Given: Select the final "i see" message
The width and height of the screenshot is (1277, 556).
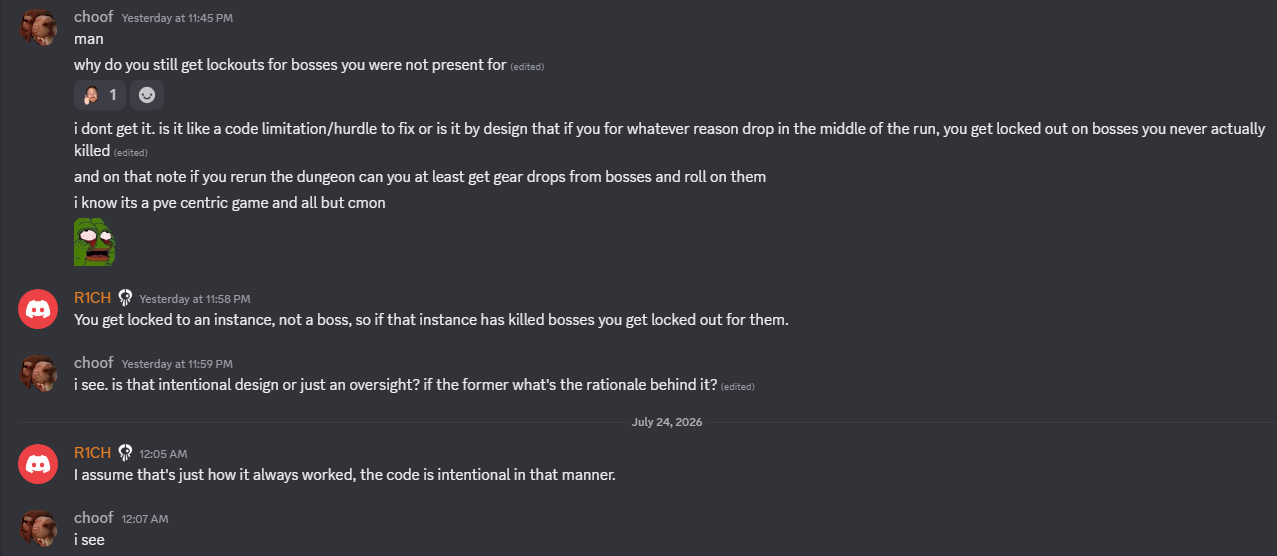Looking at the screenshot, I should [89, 540].
